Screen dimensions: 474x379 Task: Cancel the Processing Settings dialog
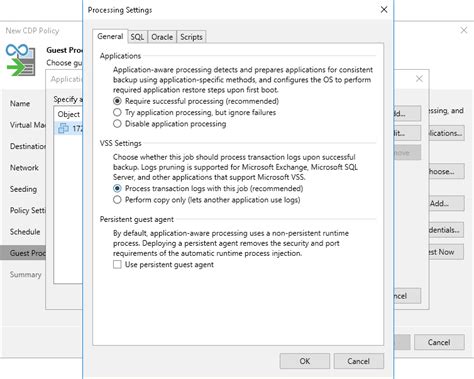point(358,361)
